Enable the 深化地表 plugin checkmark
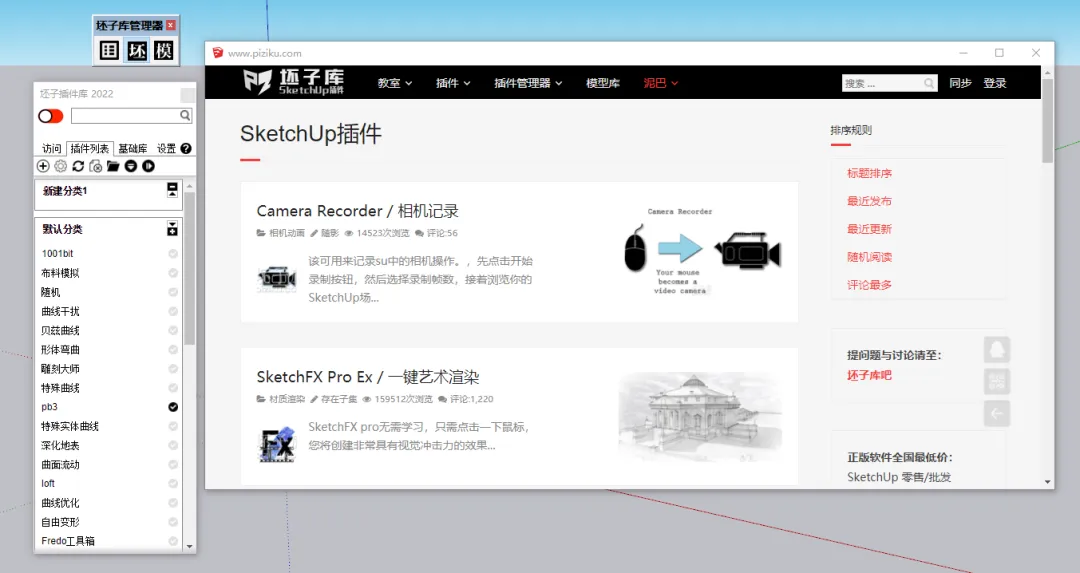This screenshot has height=573, width=1080. [x=173, y=446]
